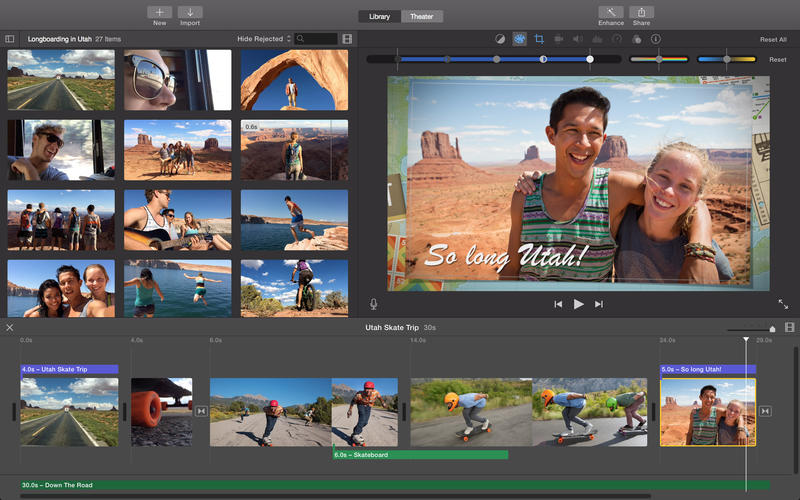Play the video in the viewer
800x500 pixels.
tap(578, 304)
